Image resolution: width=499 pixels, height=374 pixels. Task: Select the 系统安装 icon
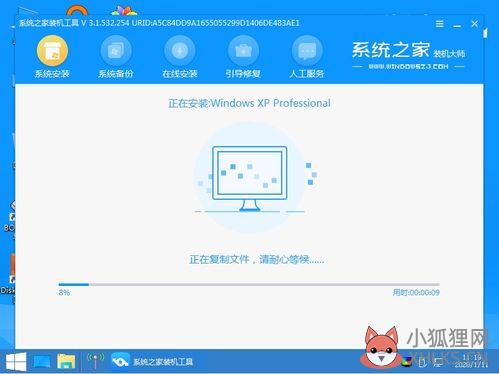click(x=52, y=51)
